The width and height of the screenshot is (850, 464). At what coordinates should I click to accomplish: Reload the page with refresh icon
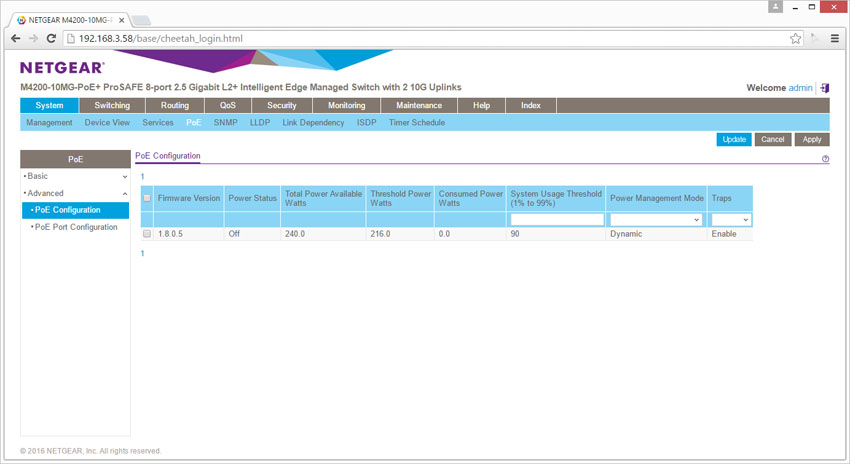click(51, 38)
